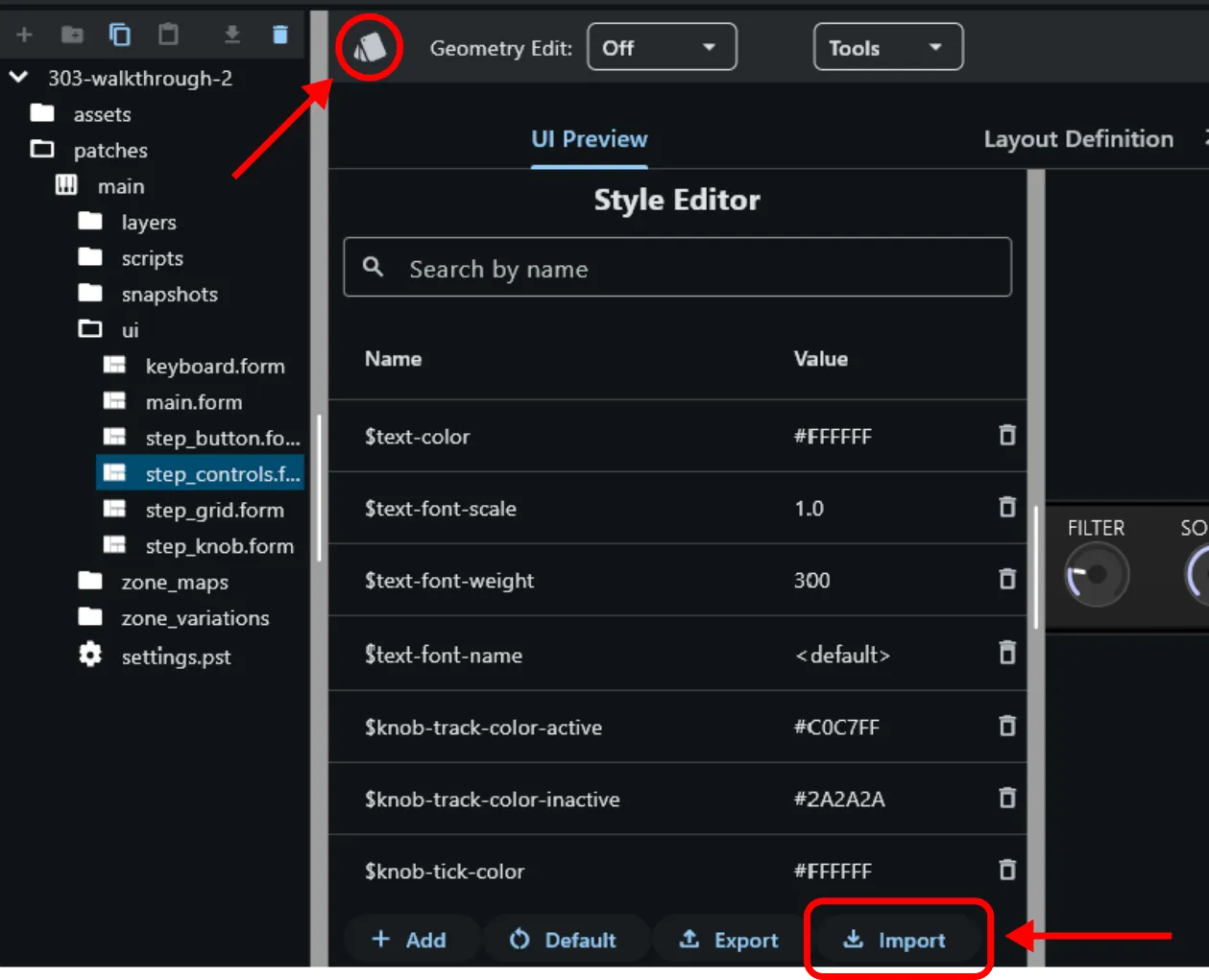Switch to the UI Preview tab
This screenshot has height=980, width=1209.
pyautogui.click(x=590, y=139)
